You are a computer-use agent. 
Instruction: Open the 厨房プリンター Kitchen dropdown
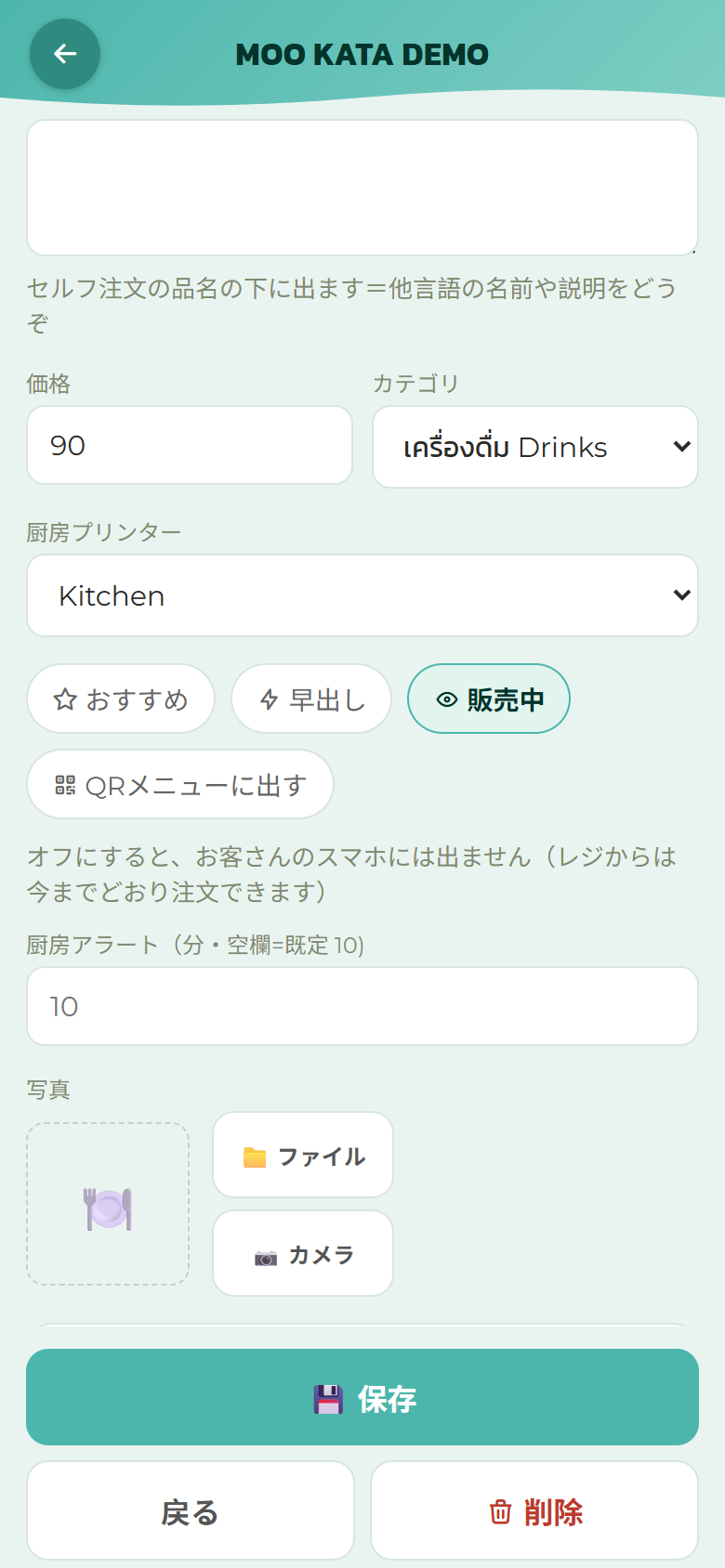click(362, 595)
